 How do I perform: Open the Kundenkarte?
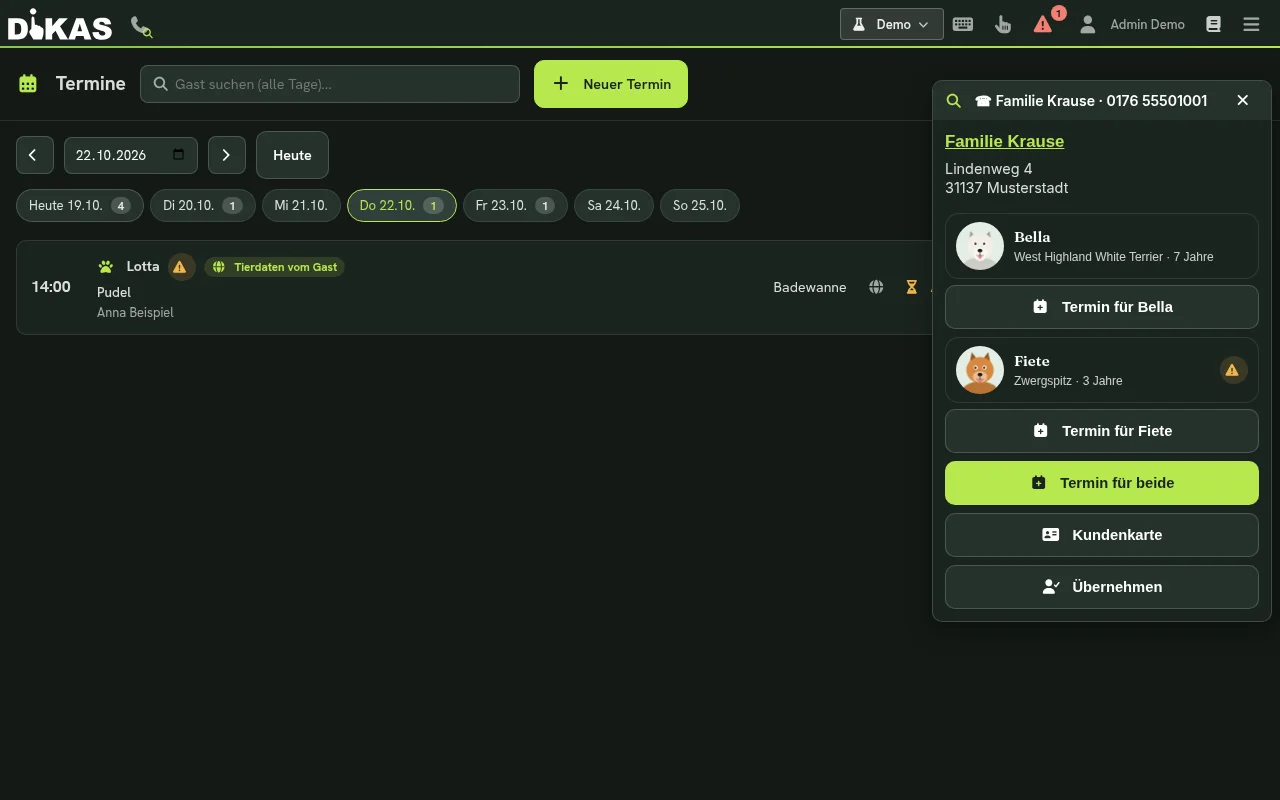click(1102, 535)
